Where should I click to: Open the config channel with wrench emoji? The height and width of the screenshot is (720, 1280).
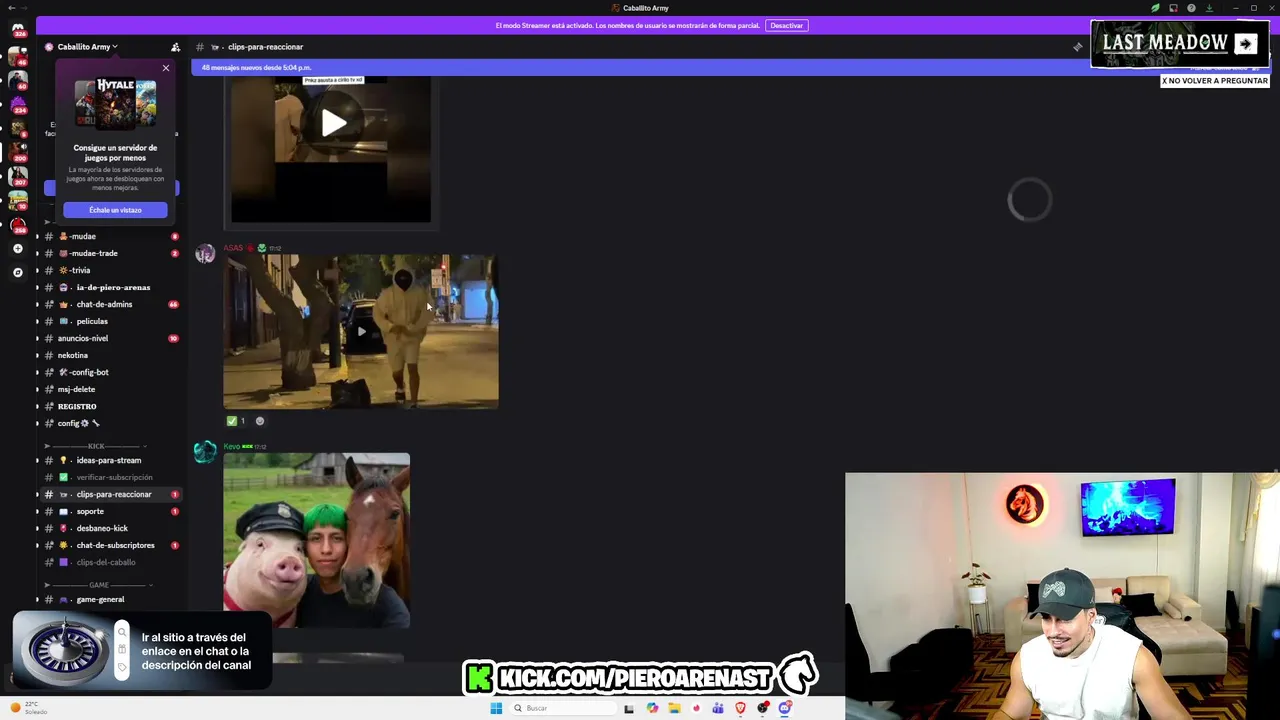point(110,423)
